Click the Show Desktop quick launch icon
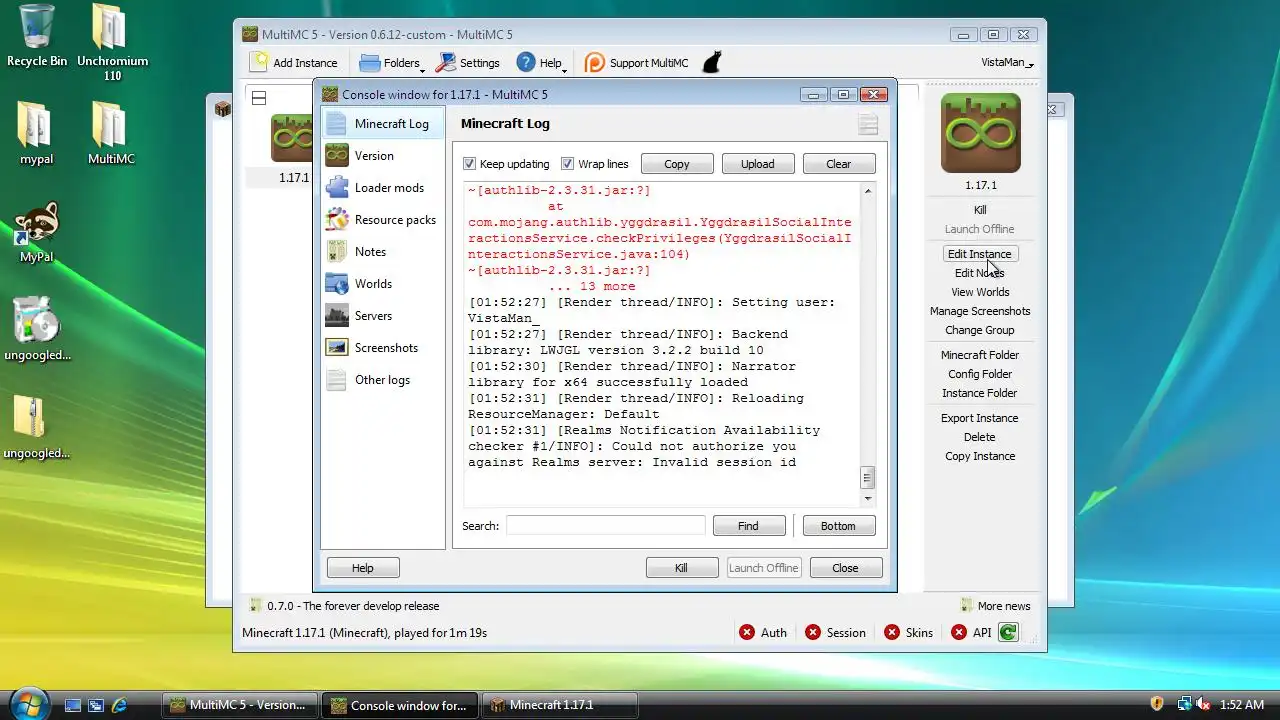Viewport: 1280px width, 720px height. (x=73, y=705)
